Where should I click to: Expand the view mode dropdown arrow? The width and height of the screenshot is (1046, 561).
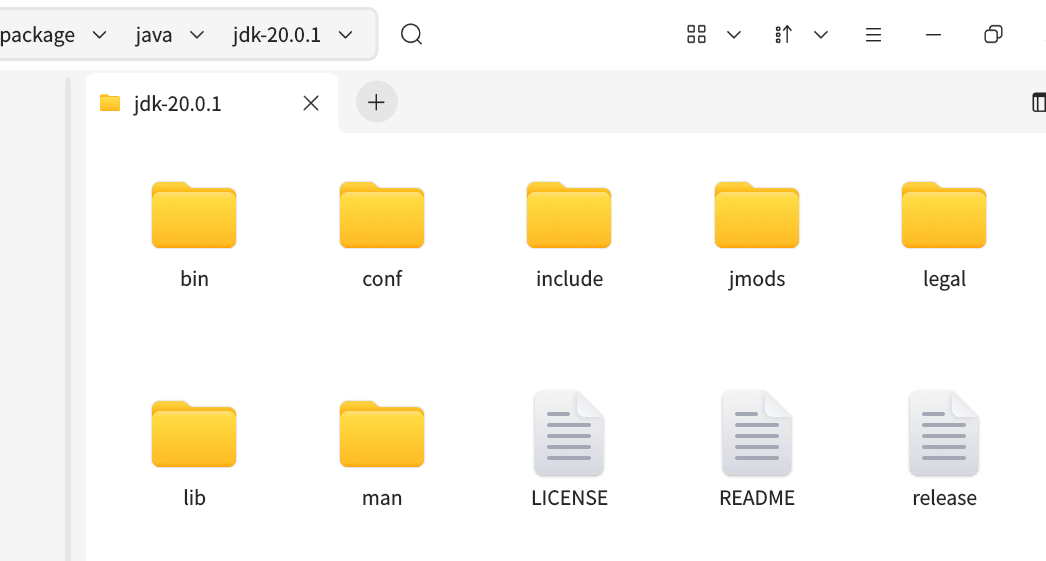pyautogui.click(x=734, y=35)
